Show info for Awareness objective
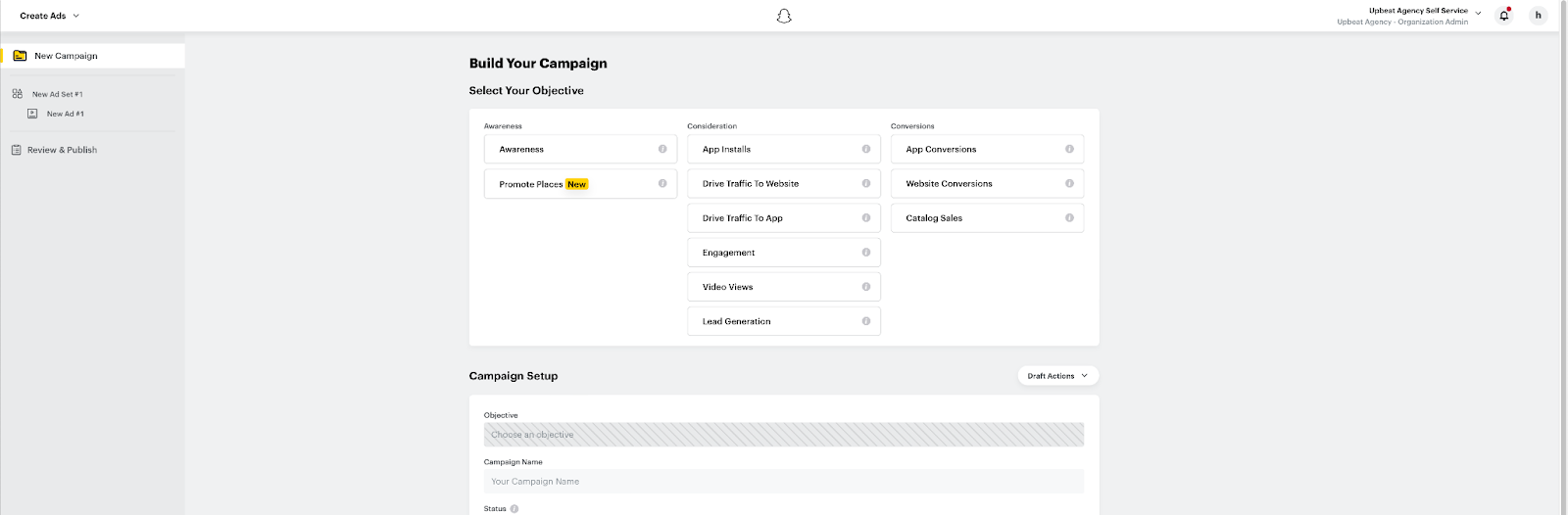 click(662, 149)
